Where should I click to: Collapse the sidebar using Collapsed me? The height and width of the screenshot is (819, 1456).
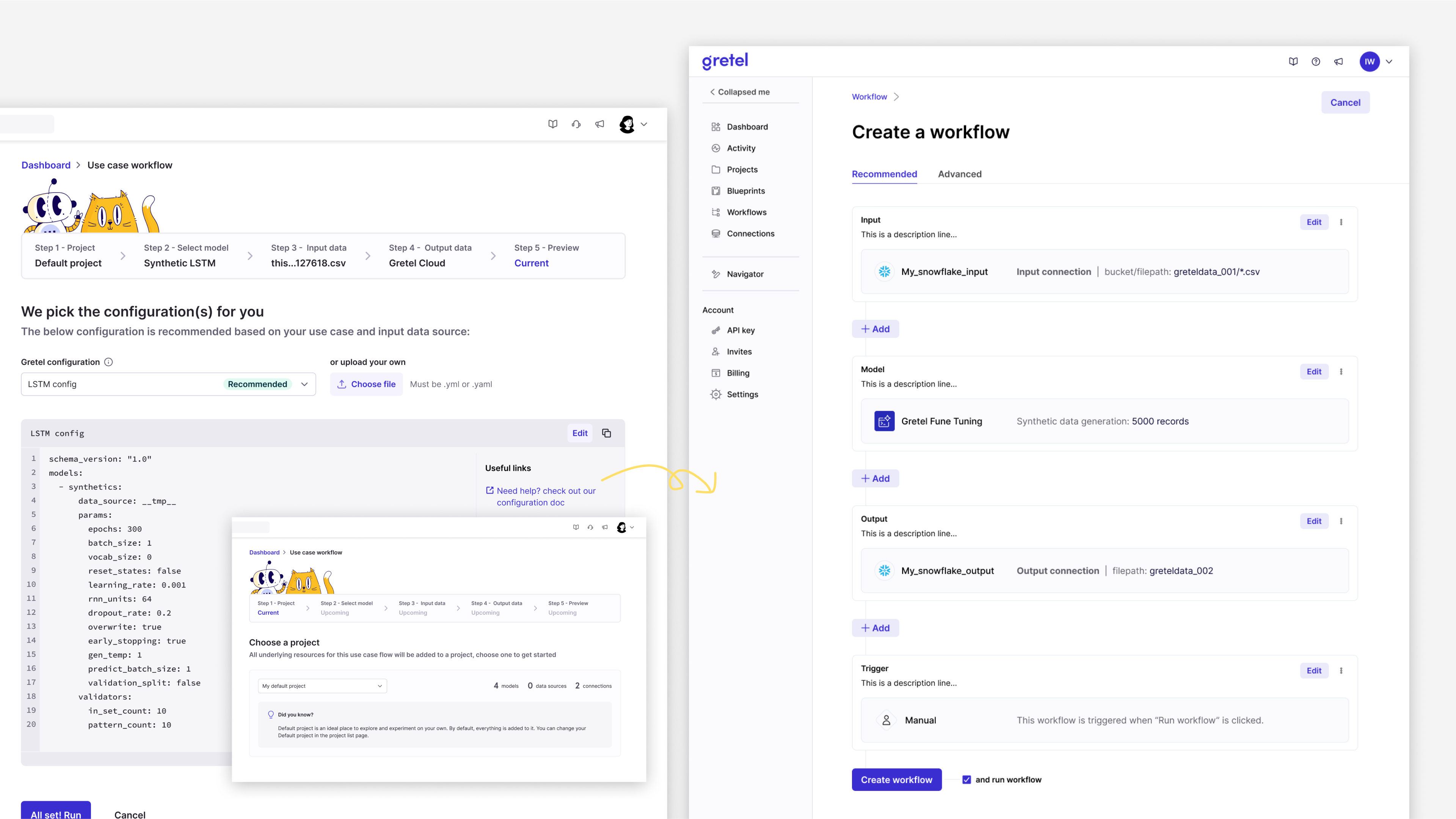pyautogui.click(x=740, y=92)
